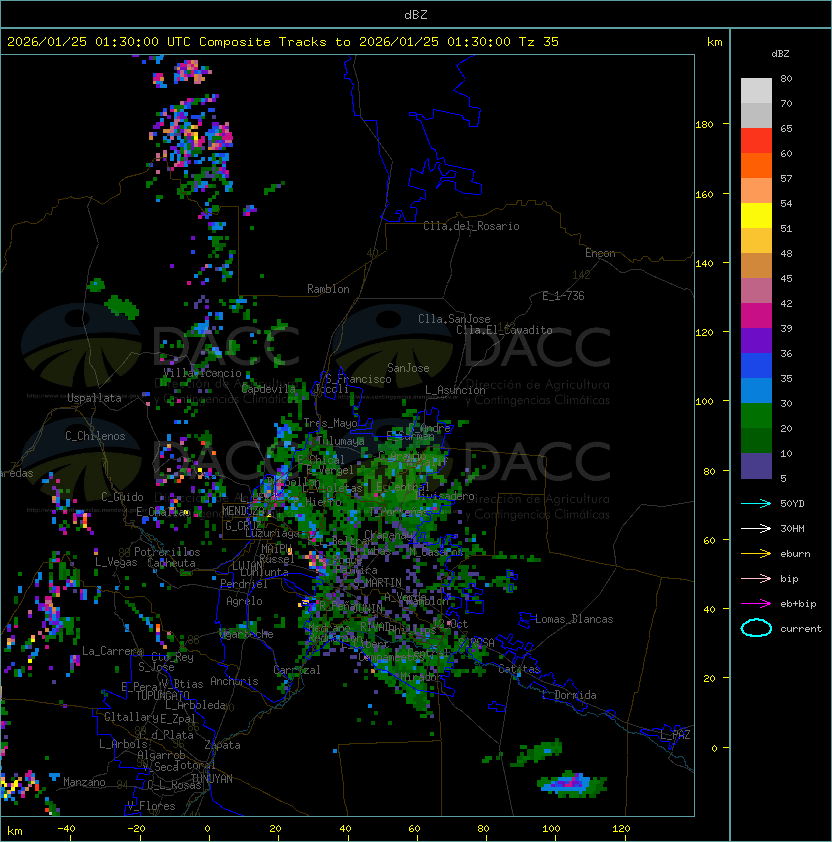Click the Anchoris map label
The width and height of the screenshot is (832, 842).
coord(234,681)
